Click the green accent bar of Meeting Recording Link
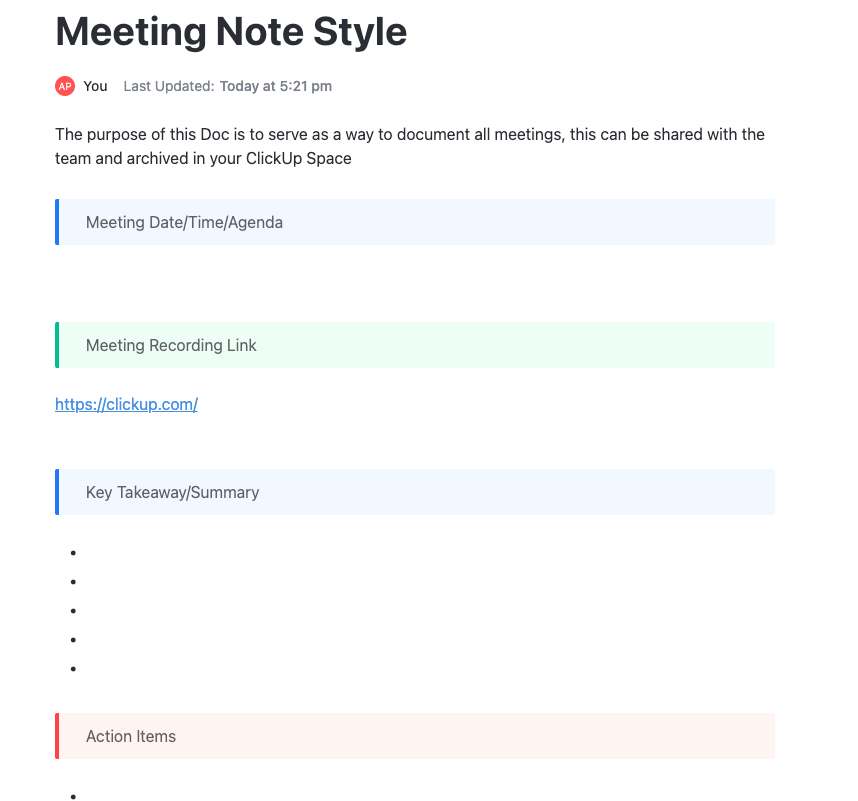 pyautogui.click(x=57, y=345)
